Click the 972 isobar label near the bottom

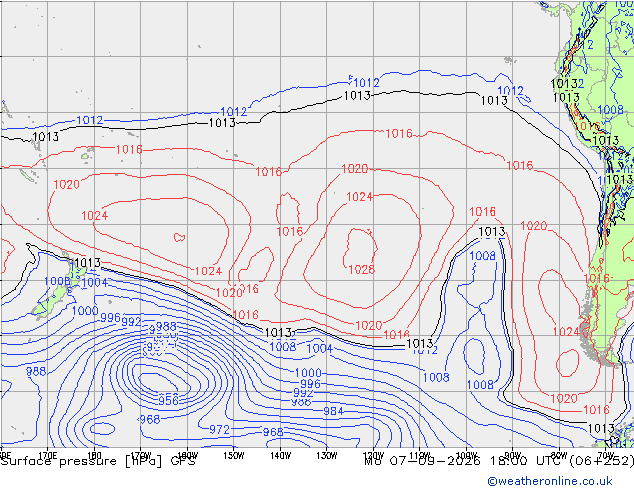[219, 429]
